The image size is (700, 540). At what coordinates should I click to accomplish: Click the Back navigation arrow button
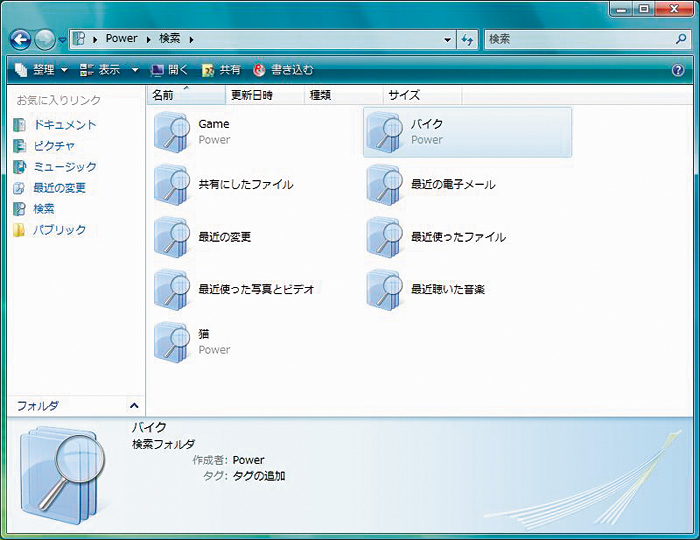[x=21, y=39]
